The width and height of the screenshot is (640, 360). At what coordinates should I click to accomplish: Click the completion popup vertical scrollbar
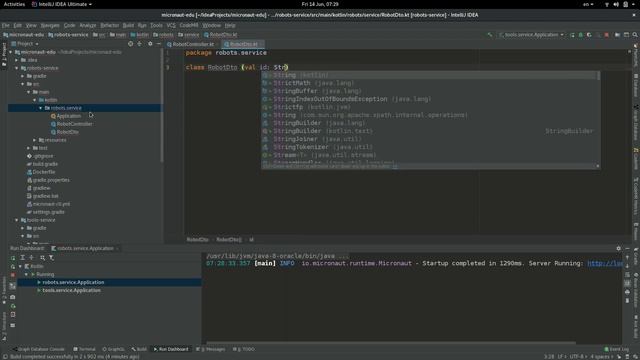[x=598, y=76]
